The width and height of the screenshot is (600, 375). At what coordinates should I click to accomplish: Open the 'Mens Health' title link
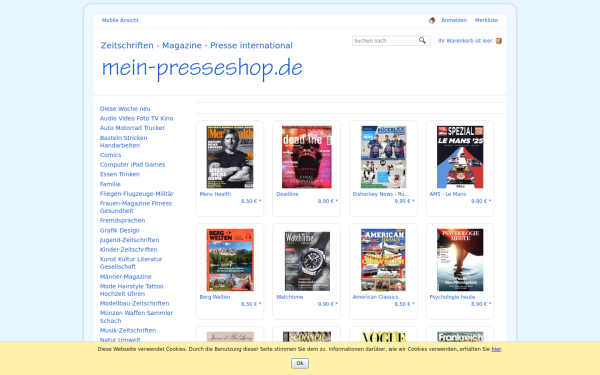pos(215,194)
